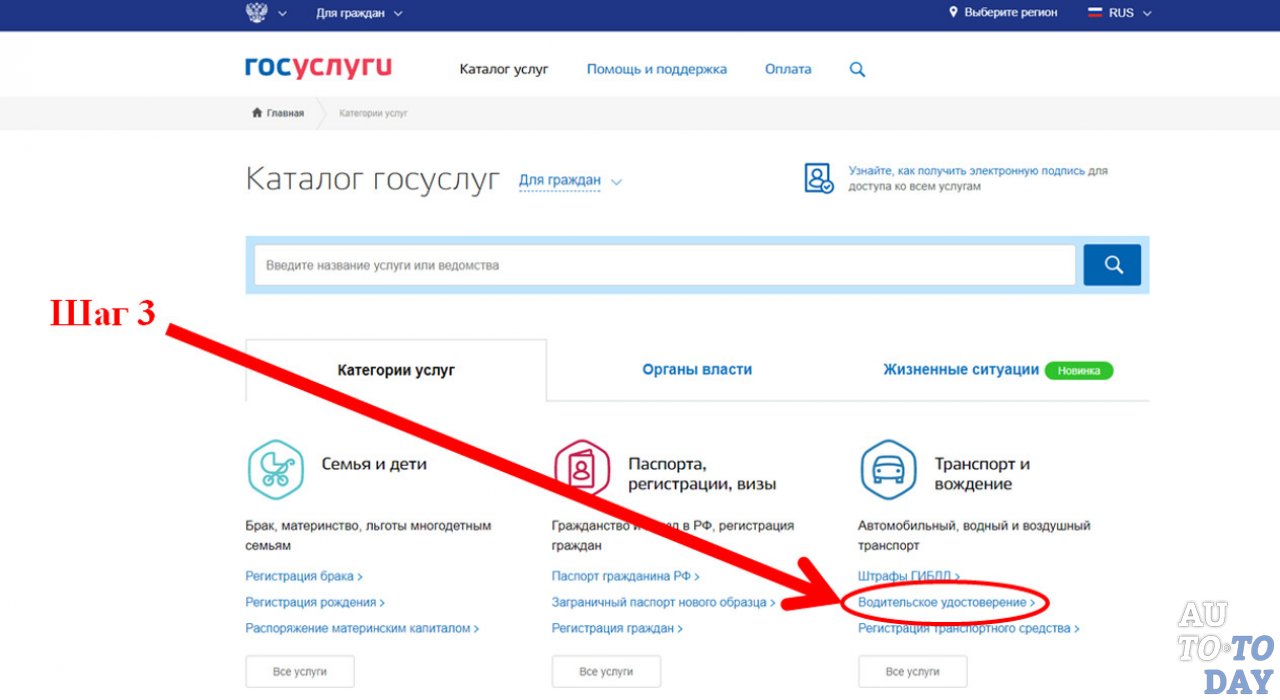Screen dimensions: 1280x700
Task: Click the Транспорт и вождение car icon
Action: tap(888, 469)
